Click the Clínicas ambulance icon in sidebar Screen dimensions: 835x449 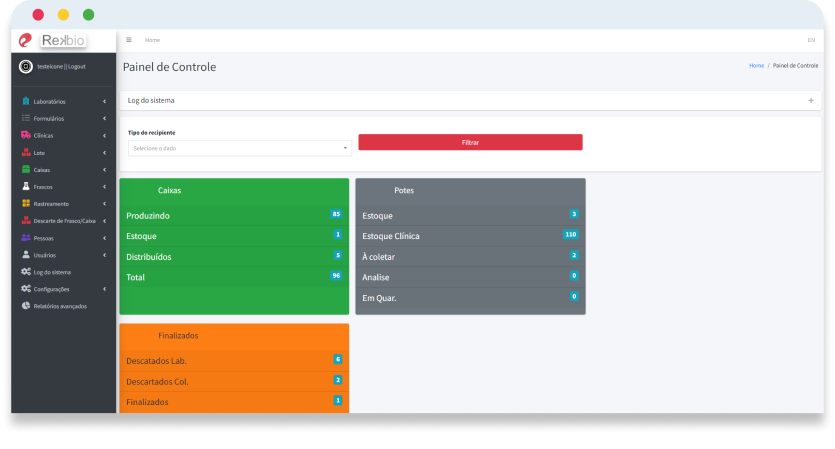(x=26, y=135)
